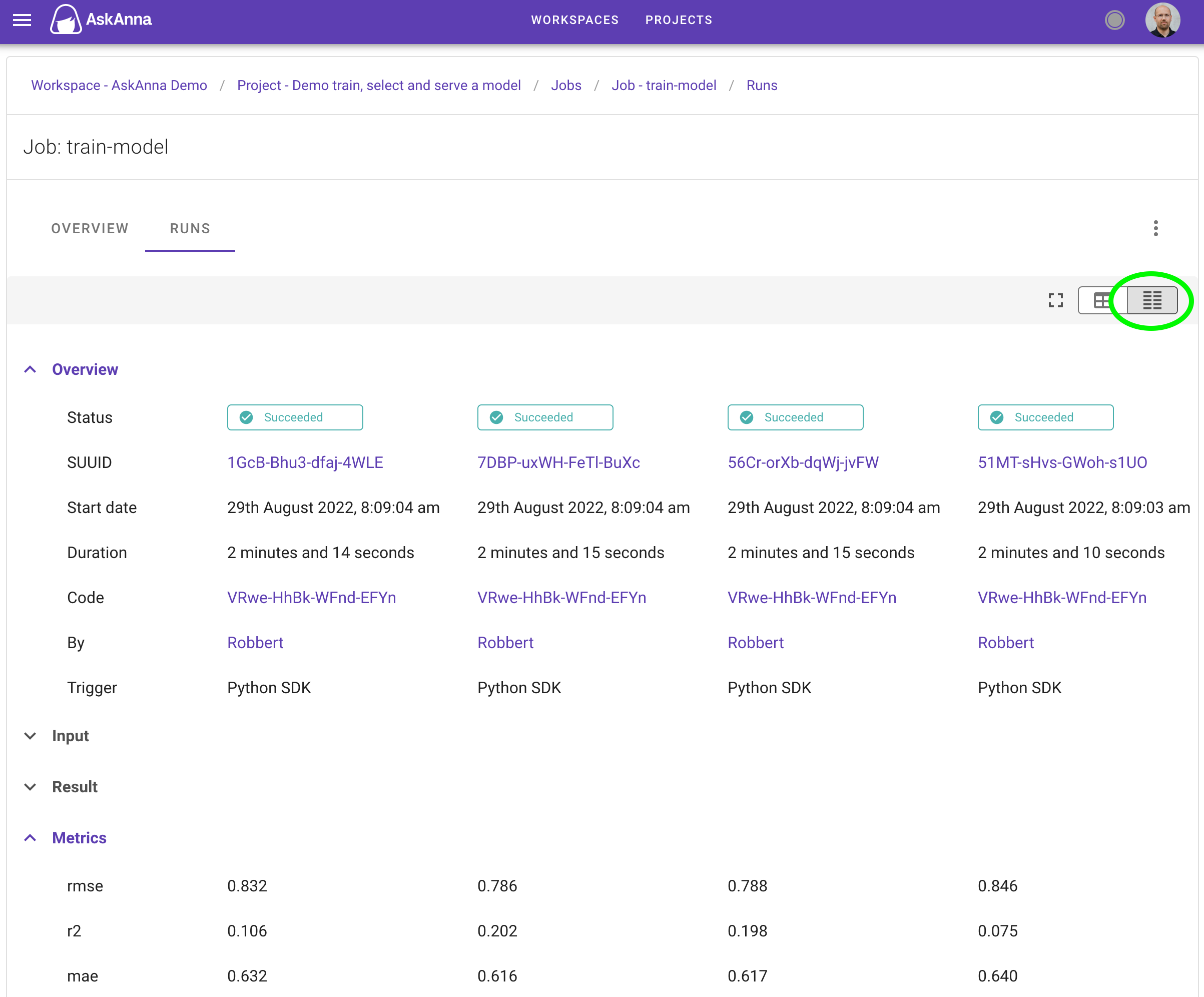Switch to column list view
The image size is (1204, 997).
tap(1152, 300)
